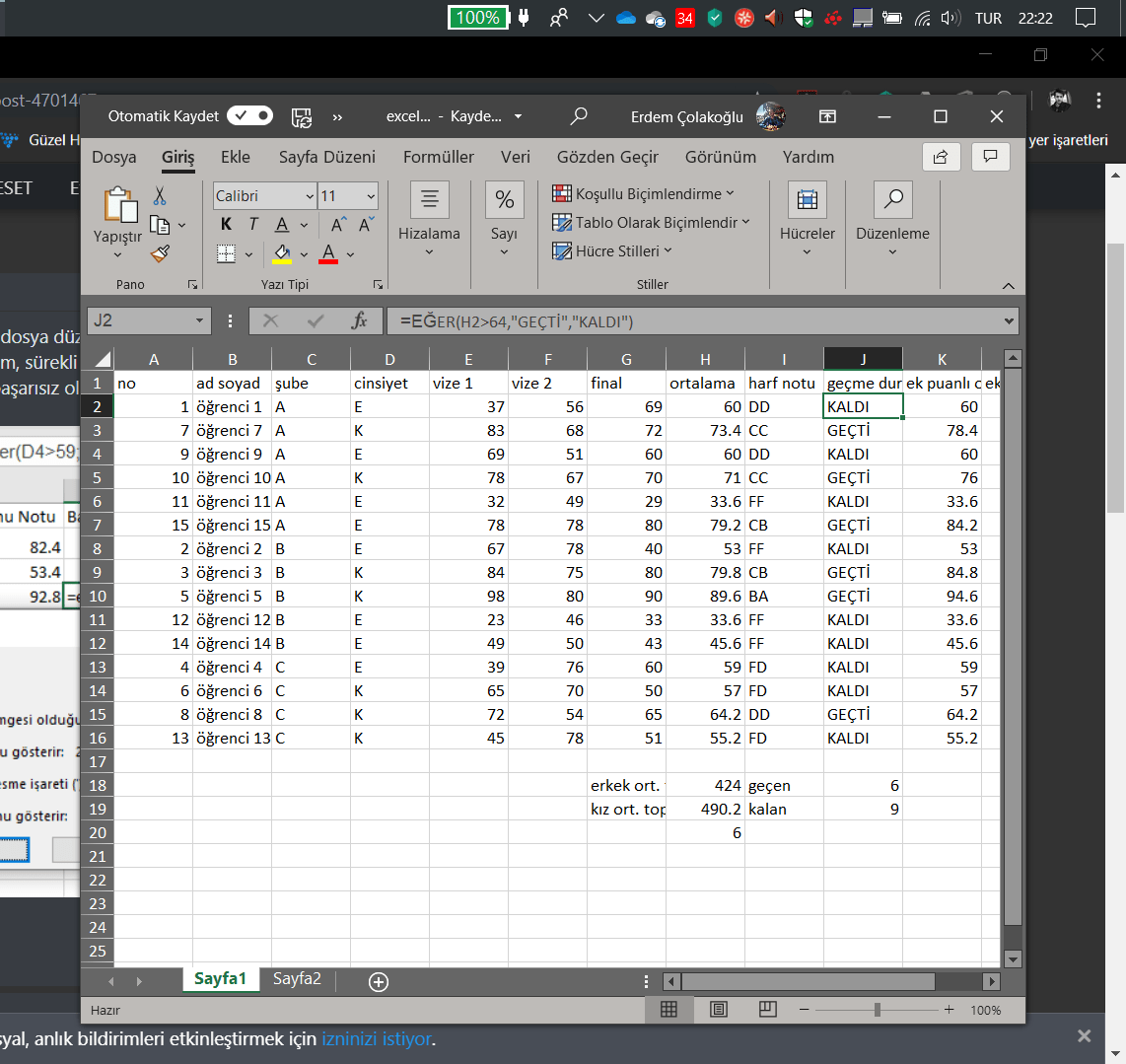
Task: Click the horizontal scrollbar right arrow
Action: pyautogui.click(x=991, y=980)
